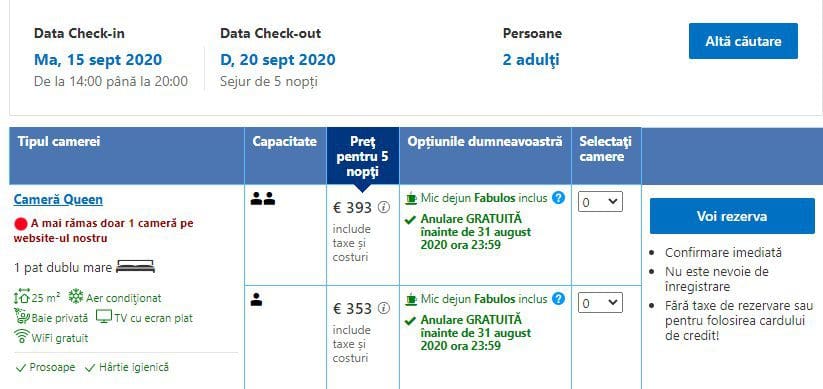Click the Voi rezerva button
The image size is (823, 389).
pyautogui.click(x=732, y=216)
